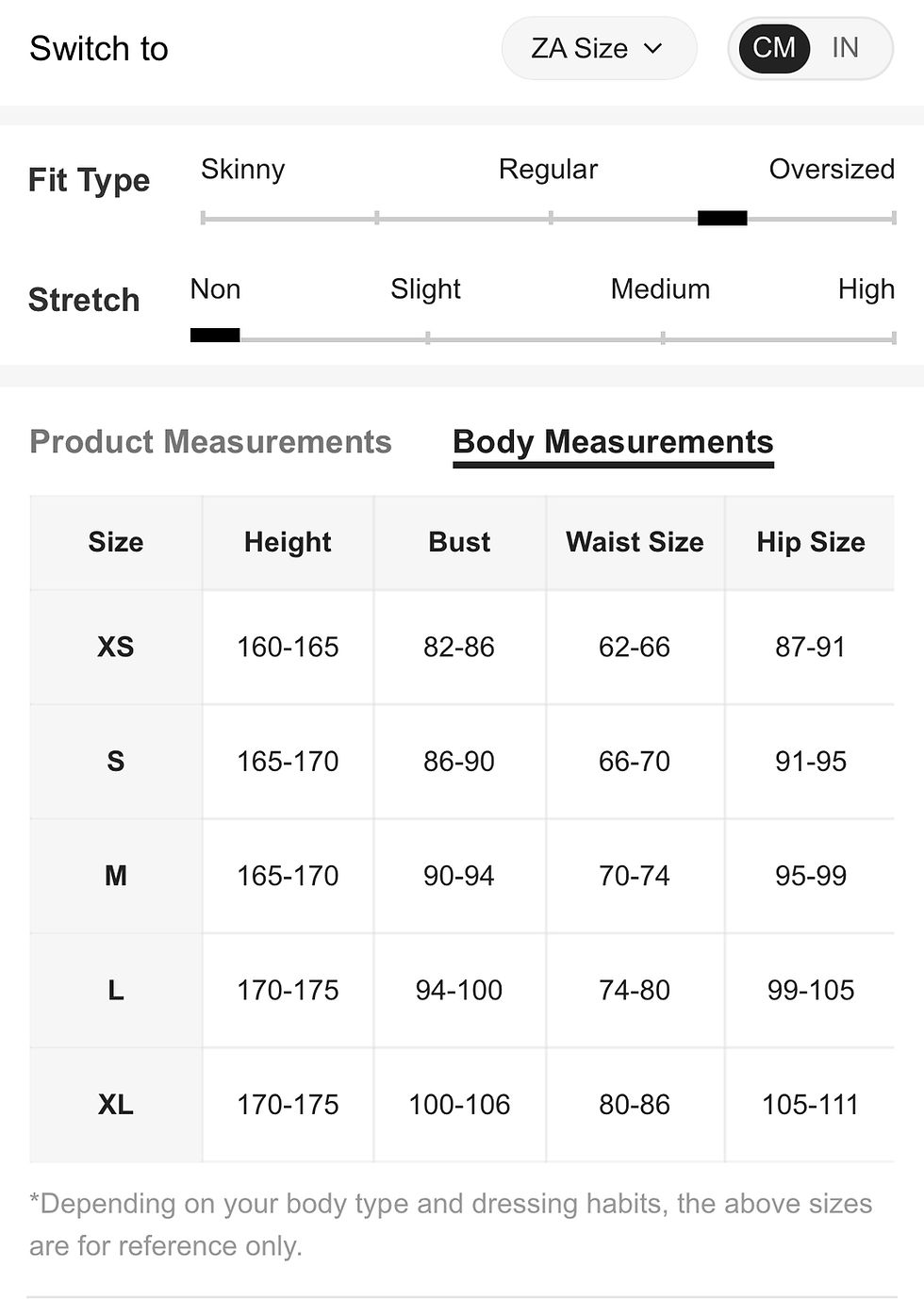This screenshot has width=924, height=1299.
Task: Select the XL size row
Action: coord(462,1105)
